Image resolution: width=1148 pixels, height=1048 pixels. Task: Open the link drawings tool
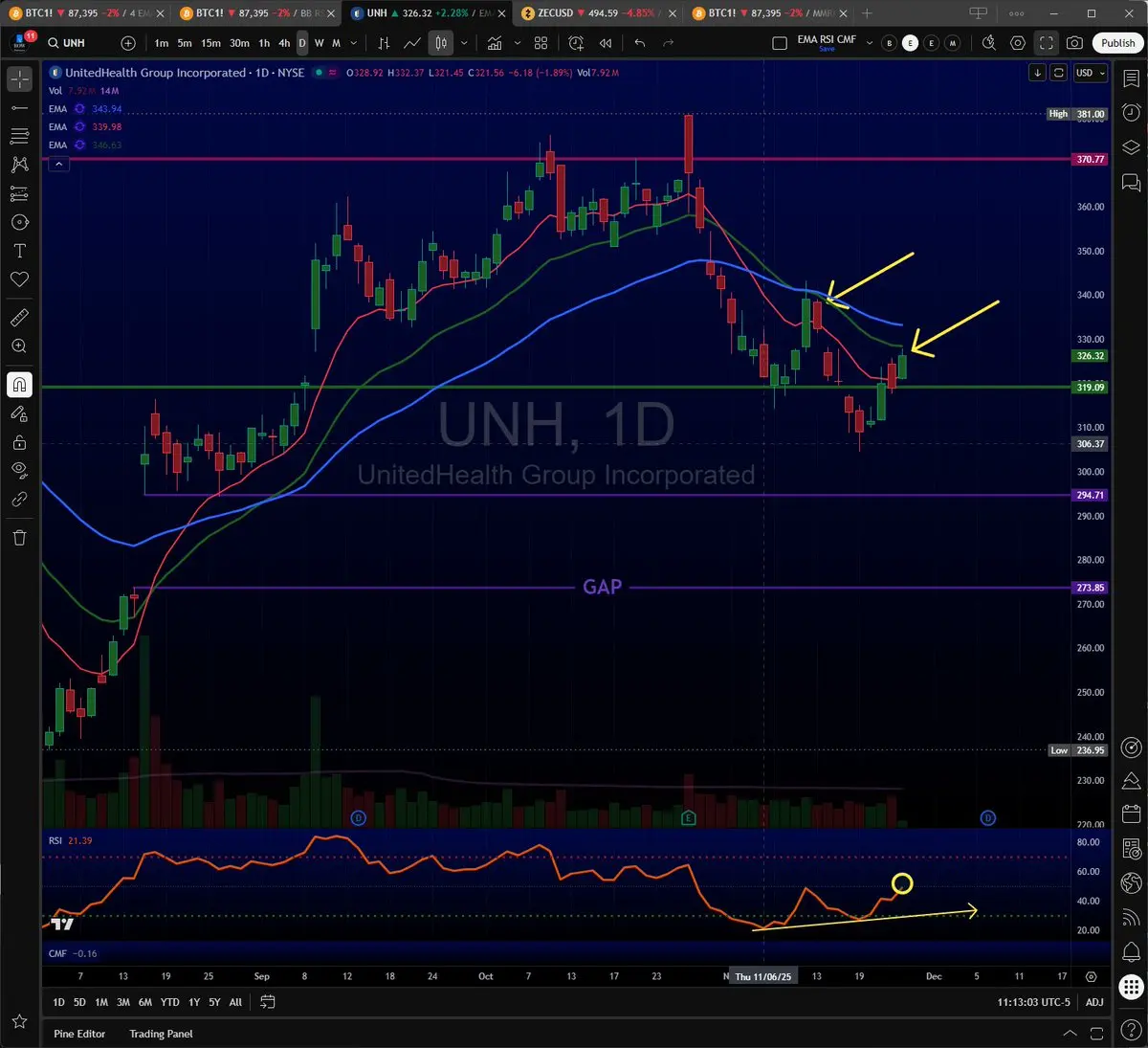(x=19, y=500)
